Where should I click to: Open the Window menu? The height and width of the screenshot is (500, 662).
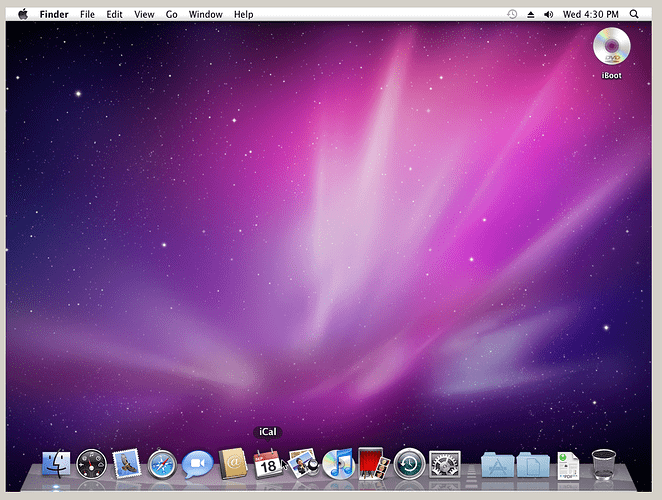pos(206,14)
